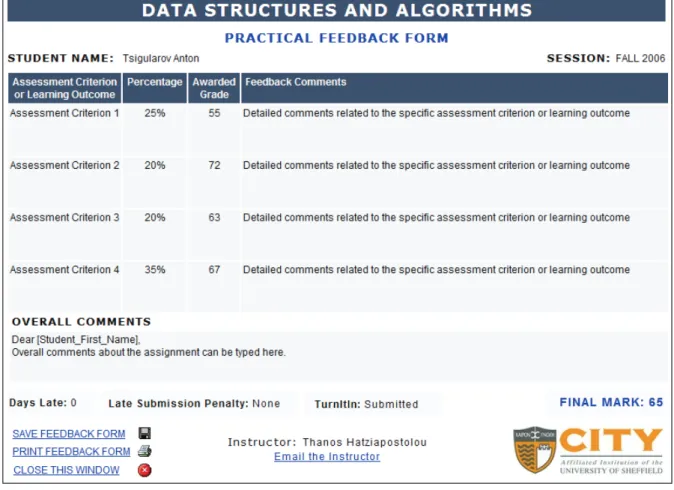
Task: Click the Assessment Criterion or Learning Outcome header
Action: [64, 88]
